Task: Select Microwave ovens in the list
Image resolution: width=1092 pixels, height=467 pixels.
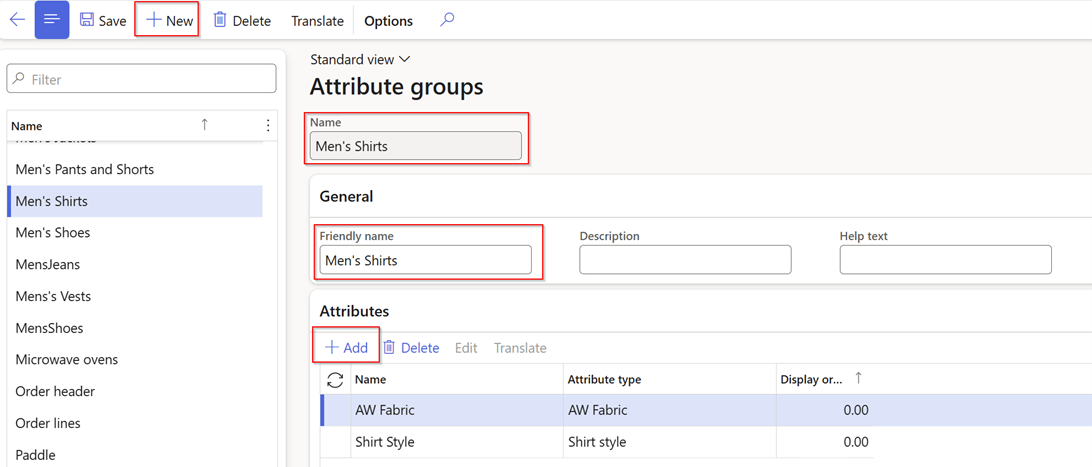Action: (136, 360)
